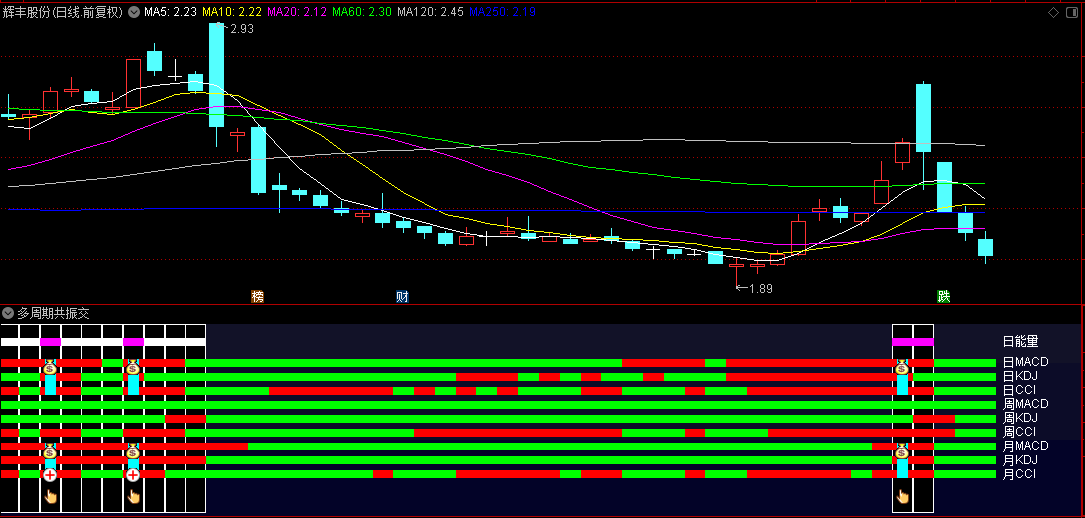Click the rightmost magenta 日能量 block

click(x=913, y=342)
